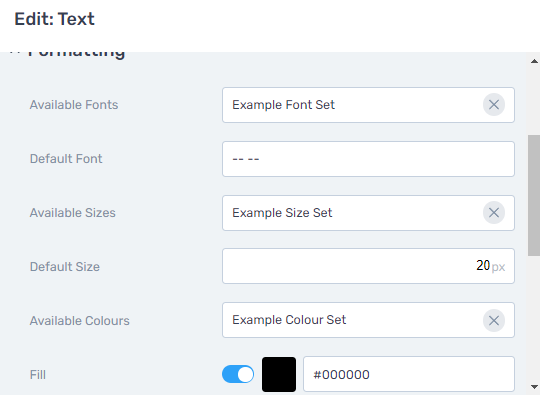The height and width of the screenshot is (395, 540).
Task: Open the black Fill colour swatch
Action: (279, 374)
